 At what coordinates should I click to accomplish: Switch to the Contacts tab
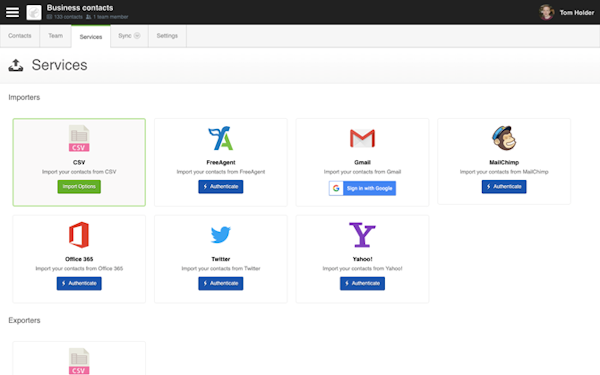point(20,36)
